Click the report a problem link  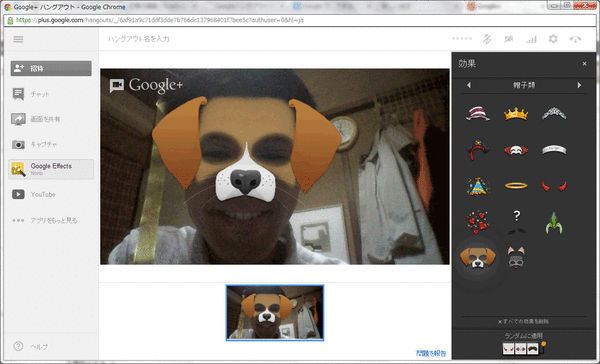(430, 353)
